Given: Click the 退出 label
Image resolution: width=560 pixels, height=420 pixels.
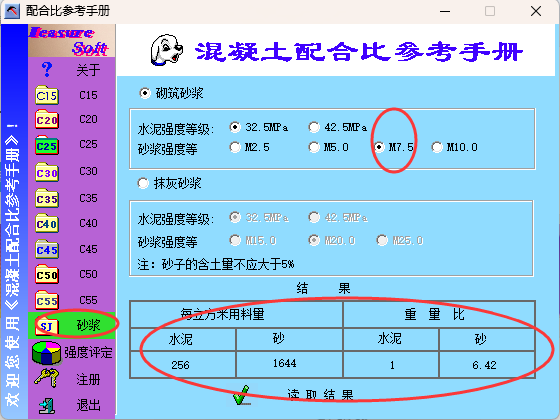Looking at the screenshot, I should tap(88, 405).
